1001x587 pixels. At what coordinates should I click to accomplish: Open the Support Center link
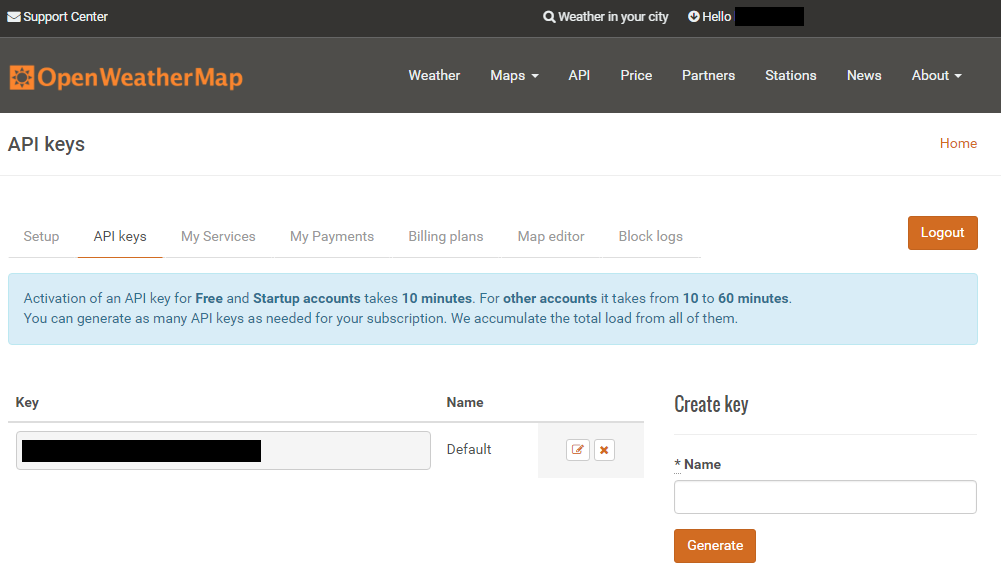[57, 17]
